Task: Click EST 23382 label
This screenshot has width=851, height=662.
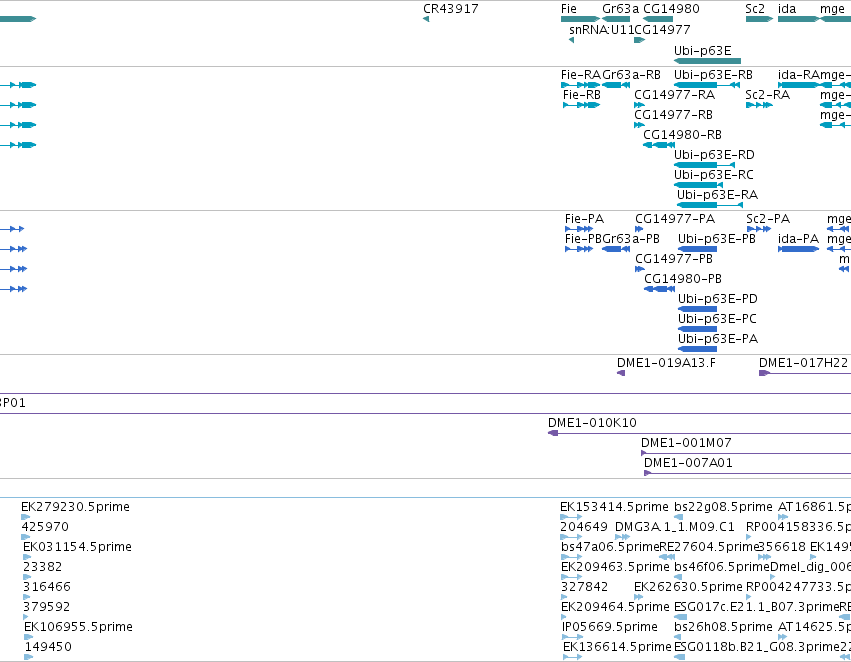Action: click(x=42, y=567)
